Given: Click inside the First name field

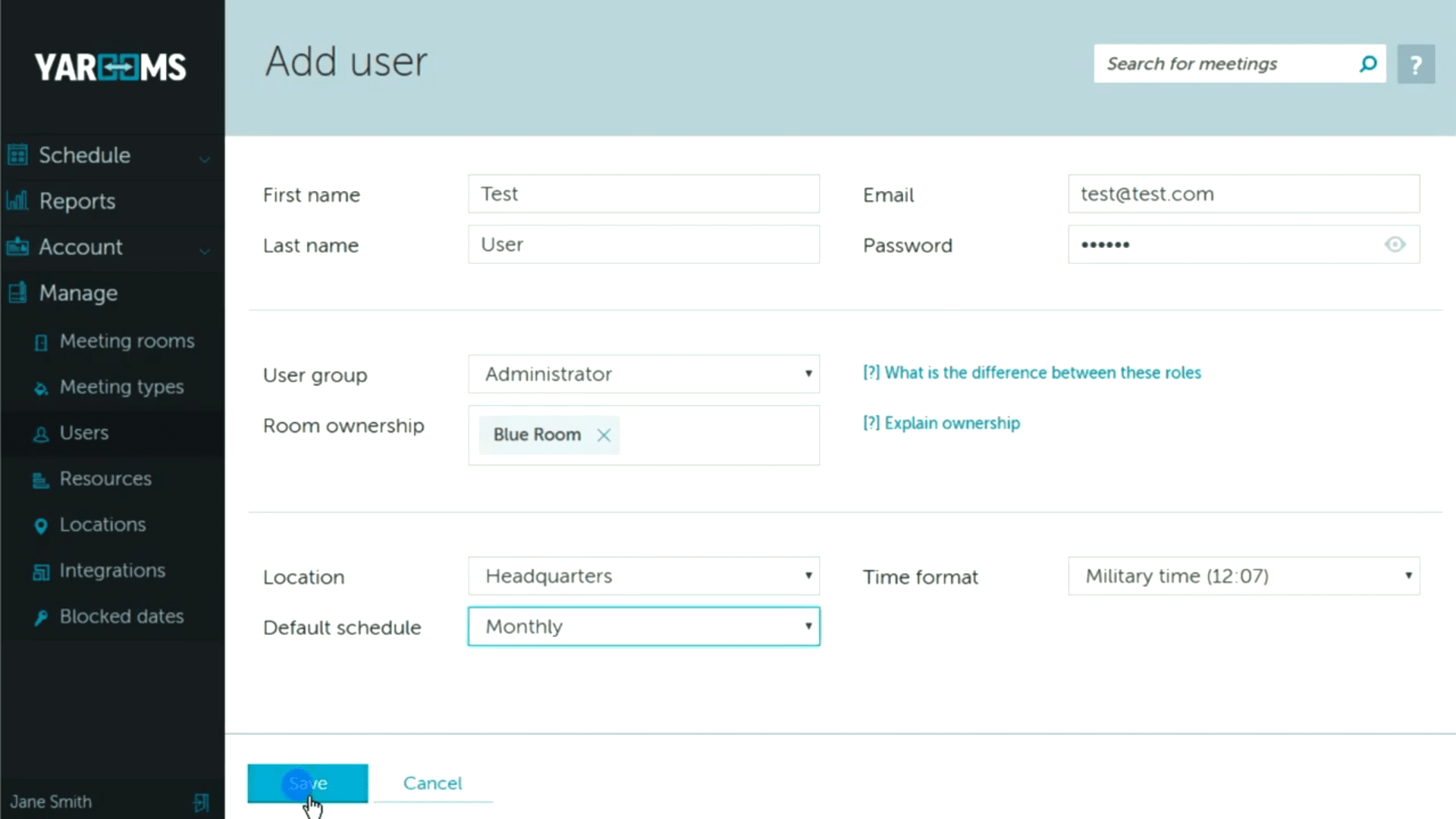Looking at the screenshot, I should point(643,193).
